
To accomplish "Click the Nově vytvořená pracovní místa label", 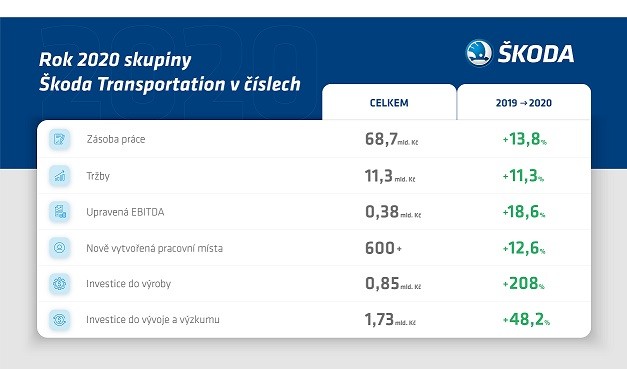I will tap(154, 248).
